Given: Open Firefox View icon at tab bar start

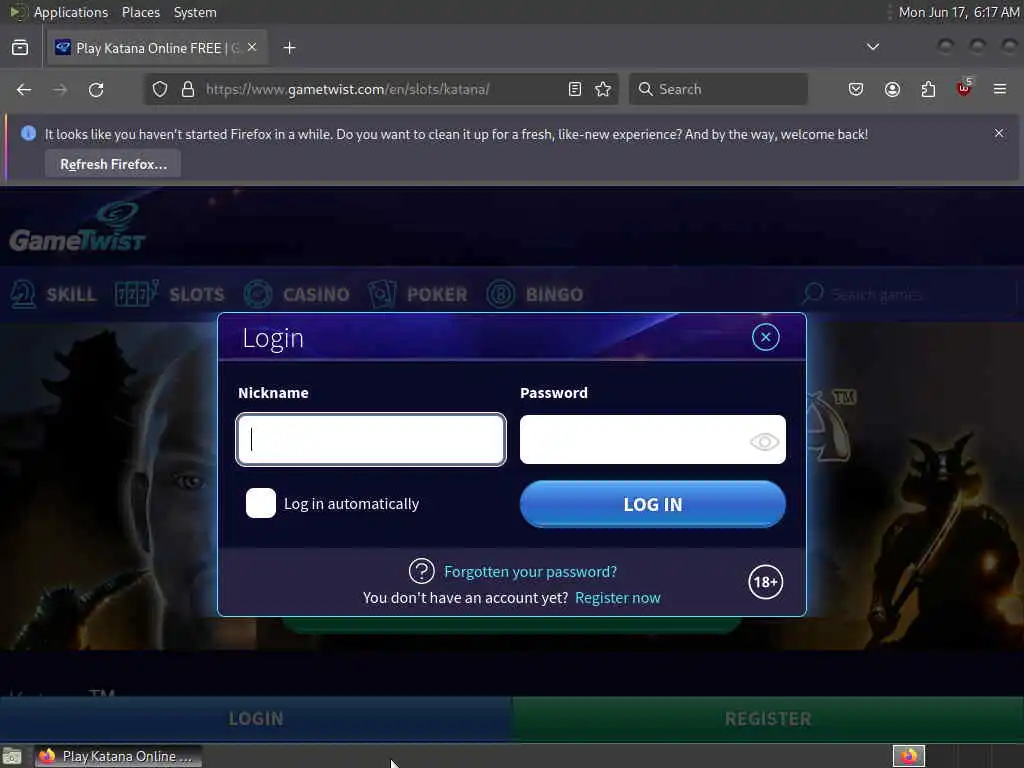Looking at the screenshot, I should (x=20, y=48).
